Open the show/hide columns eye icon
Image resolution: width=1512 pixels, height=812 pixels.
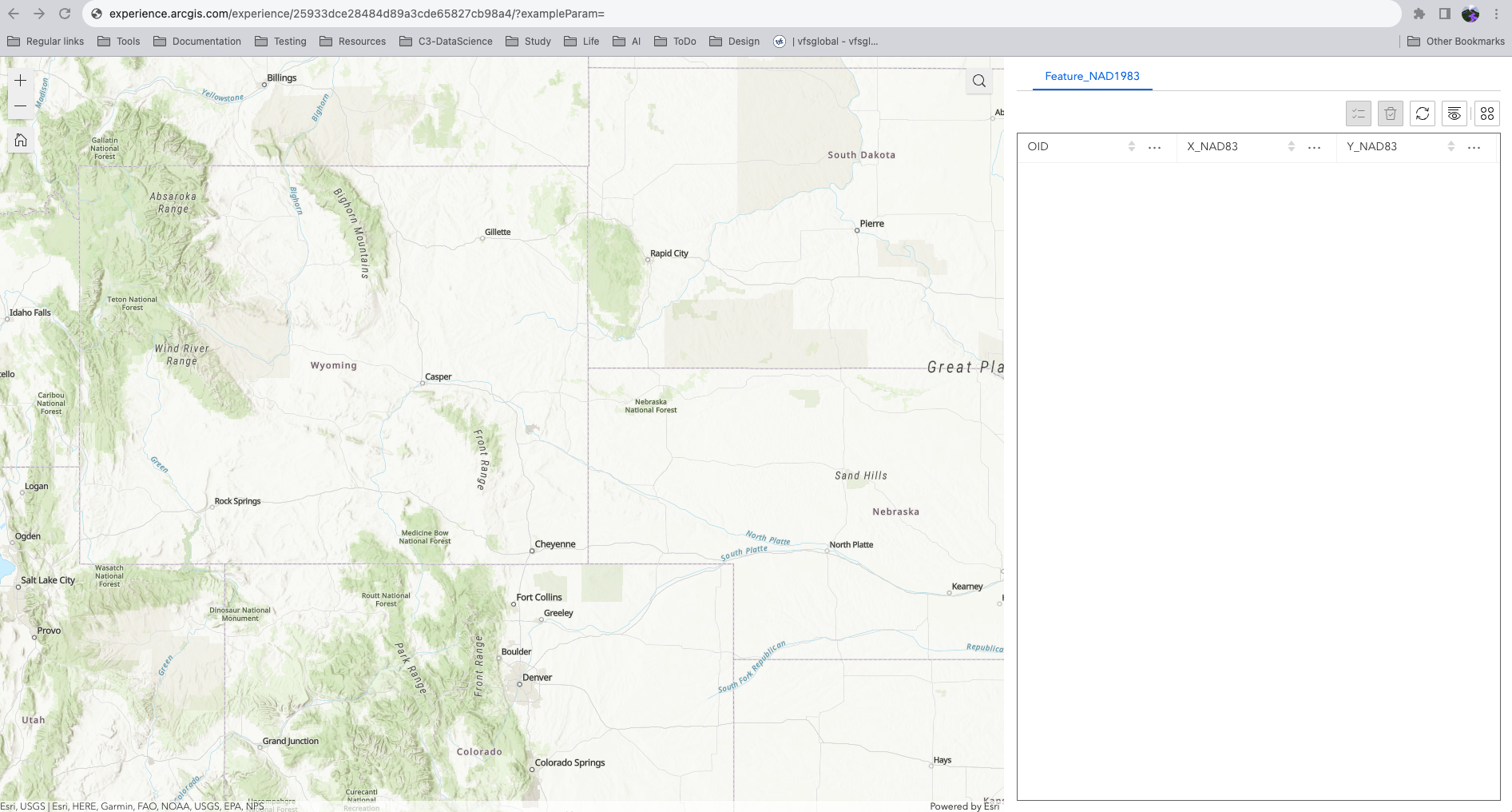pos(1454,113)
